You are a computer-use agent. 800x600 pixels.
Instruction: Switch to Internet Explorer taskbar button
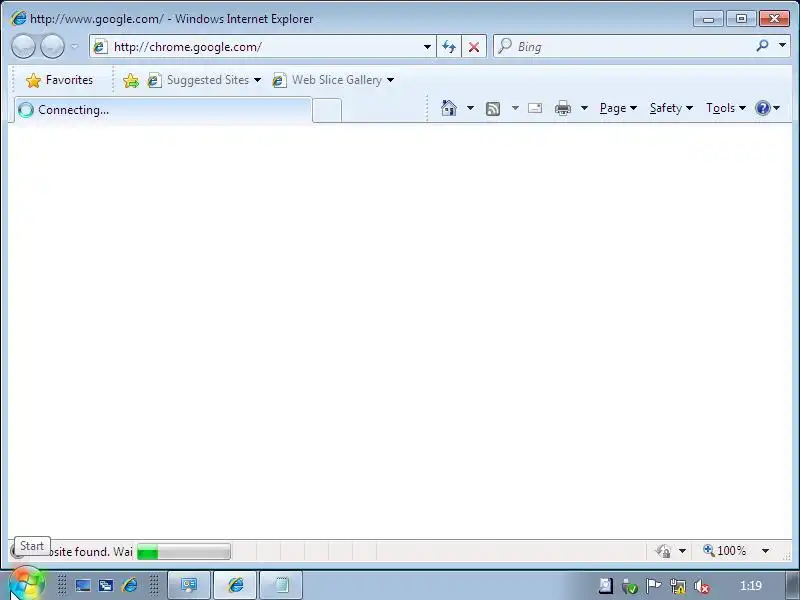235,585
